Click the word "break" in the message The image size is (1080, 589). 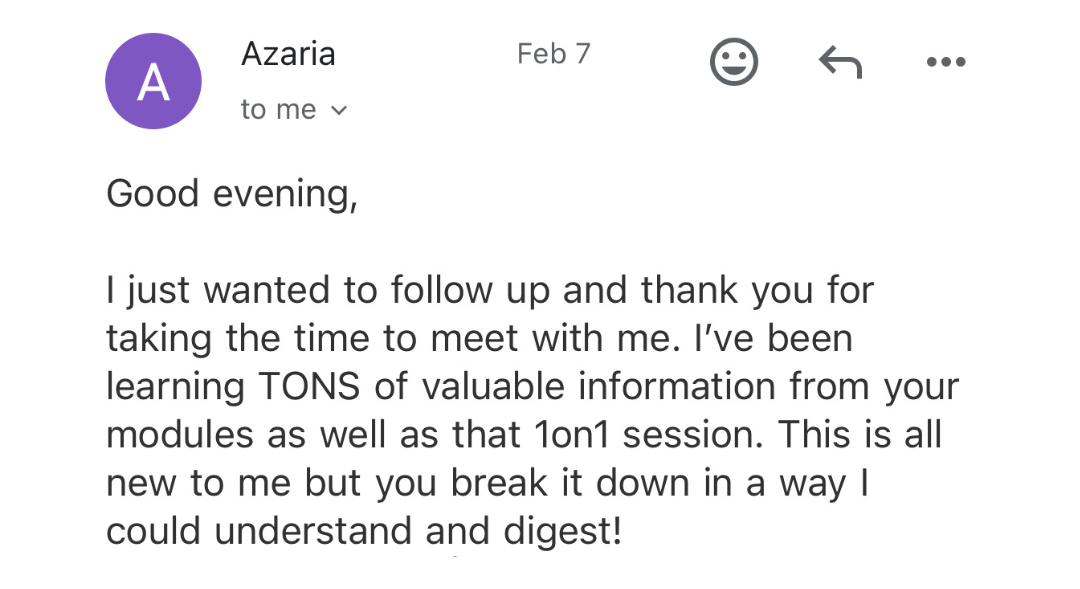click(499, 483)
